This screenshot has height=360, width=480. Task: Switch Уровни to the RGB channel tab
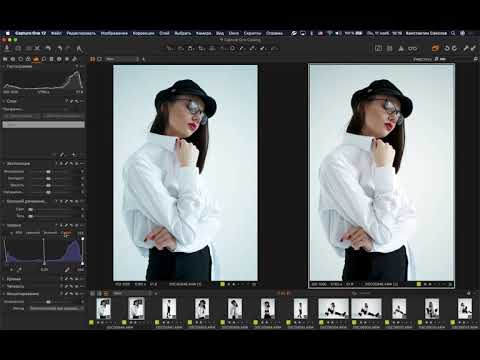coord(19,233)
